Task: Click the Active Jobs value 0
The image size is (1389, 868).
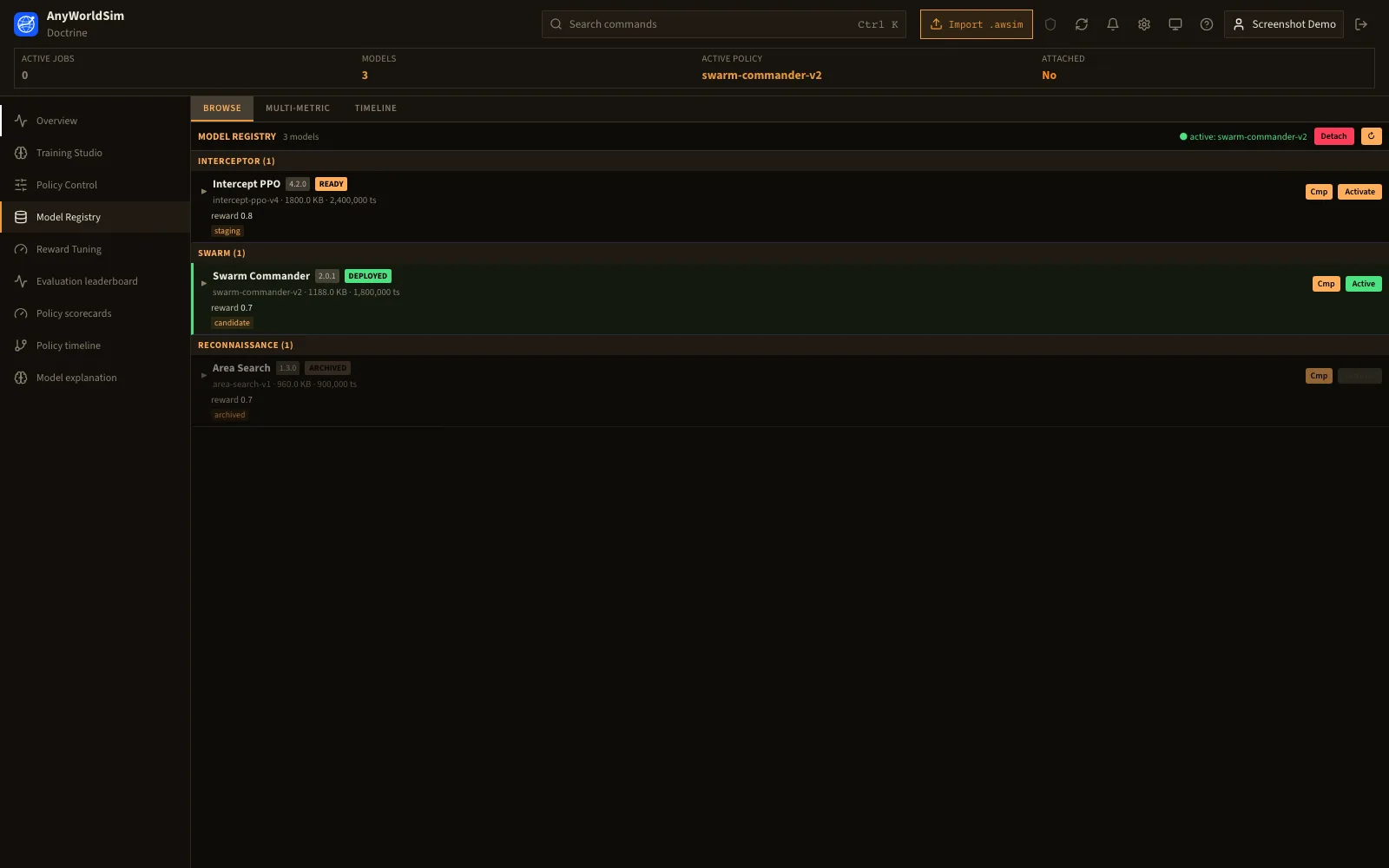Action: point(25,76)
